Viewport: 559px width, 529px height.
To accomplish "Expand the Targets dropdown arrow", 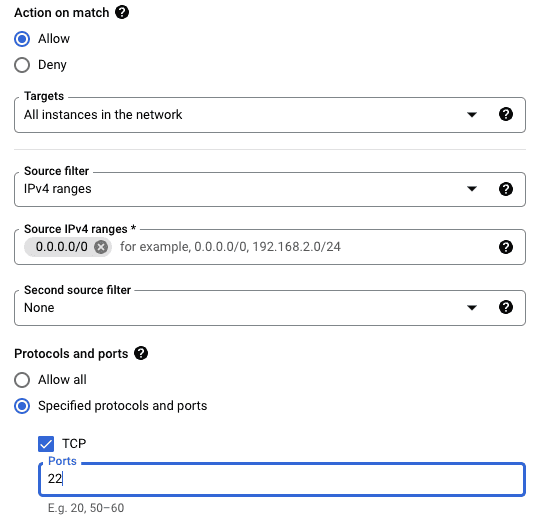I will coord(472,115).
